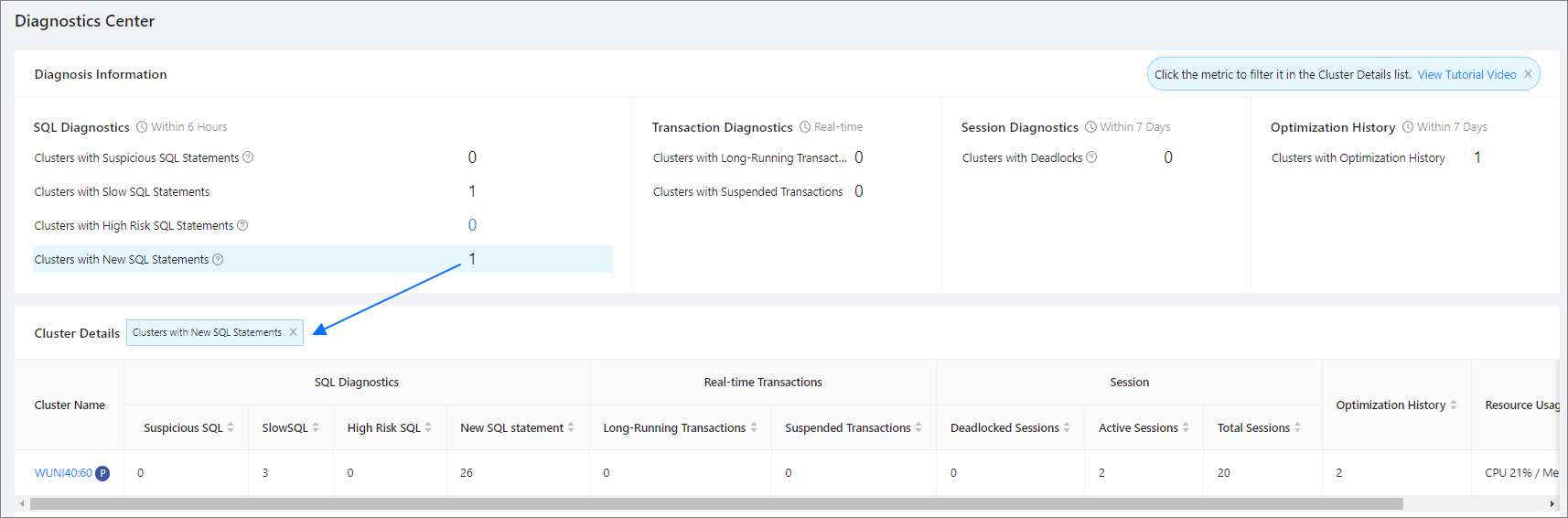The width and height of the screenshot is (1568, 518).
Task: Close the tutorial video tip banner
Action: coord(1528,74)
